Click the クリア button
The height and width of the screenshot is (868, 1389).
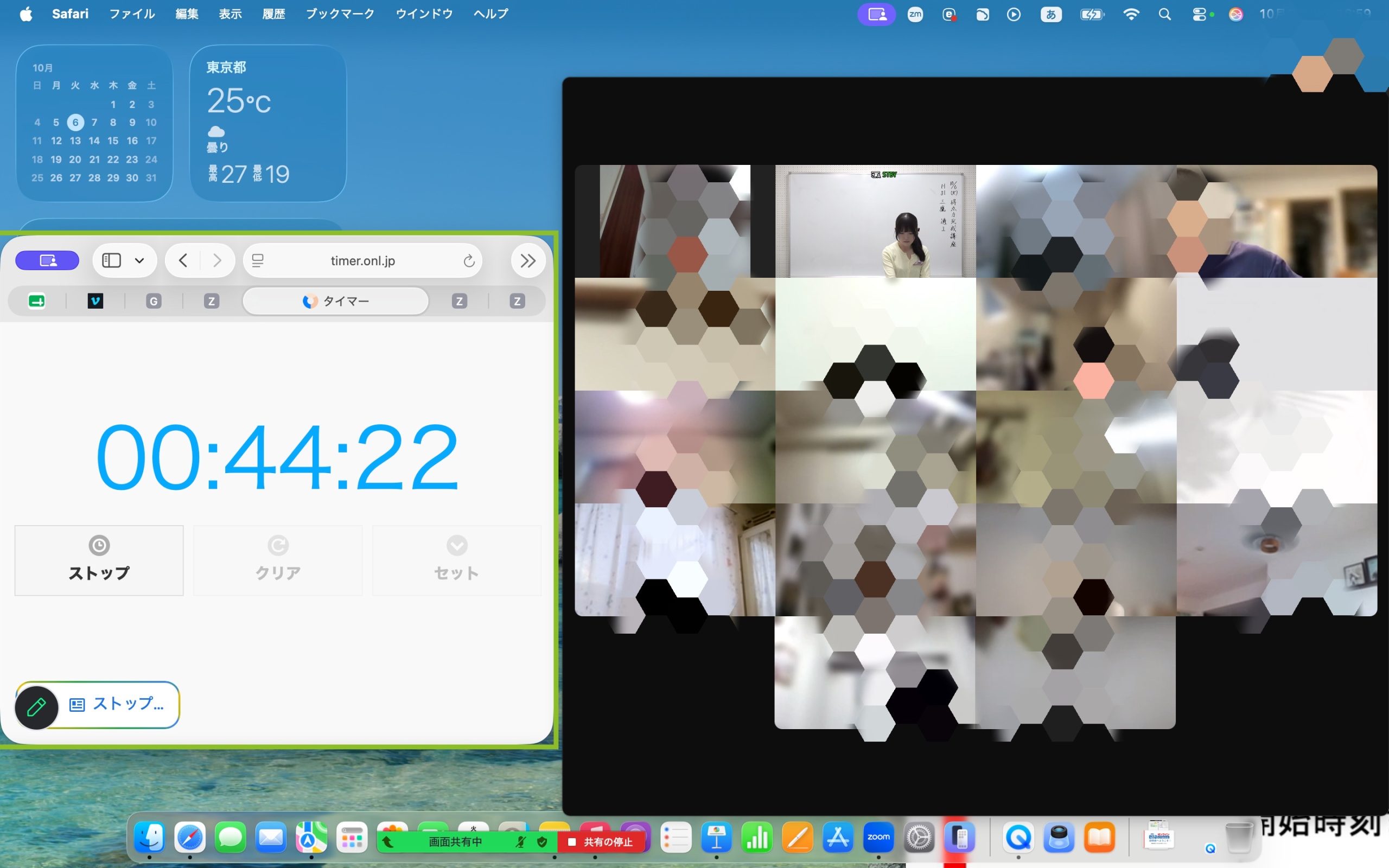tap(278, 560)
